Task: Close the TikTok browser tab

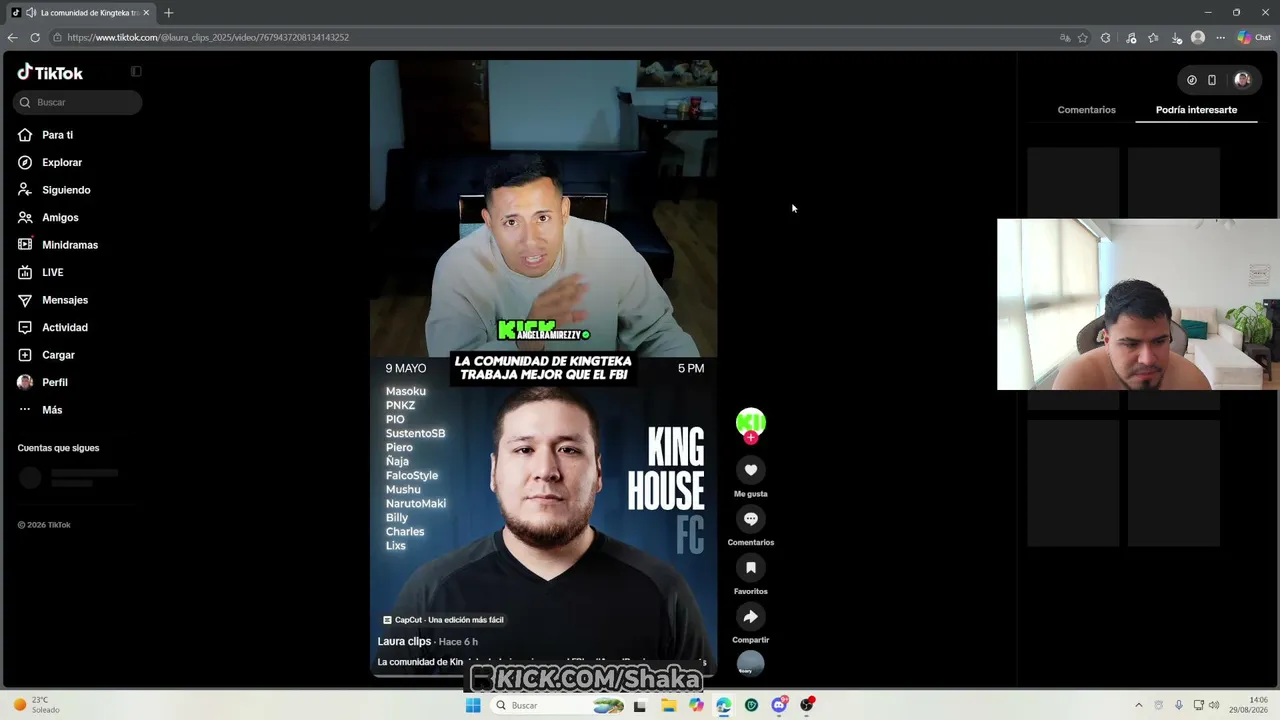Action: (x=146, y=13)
